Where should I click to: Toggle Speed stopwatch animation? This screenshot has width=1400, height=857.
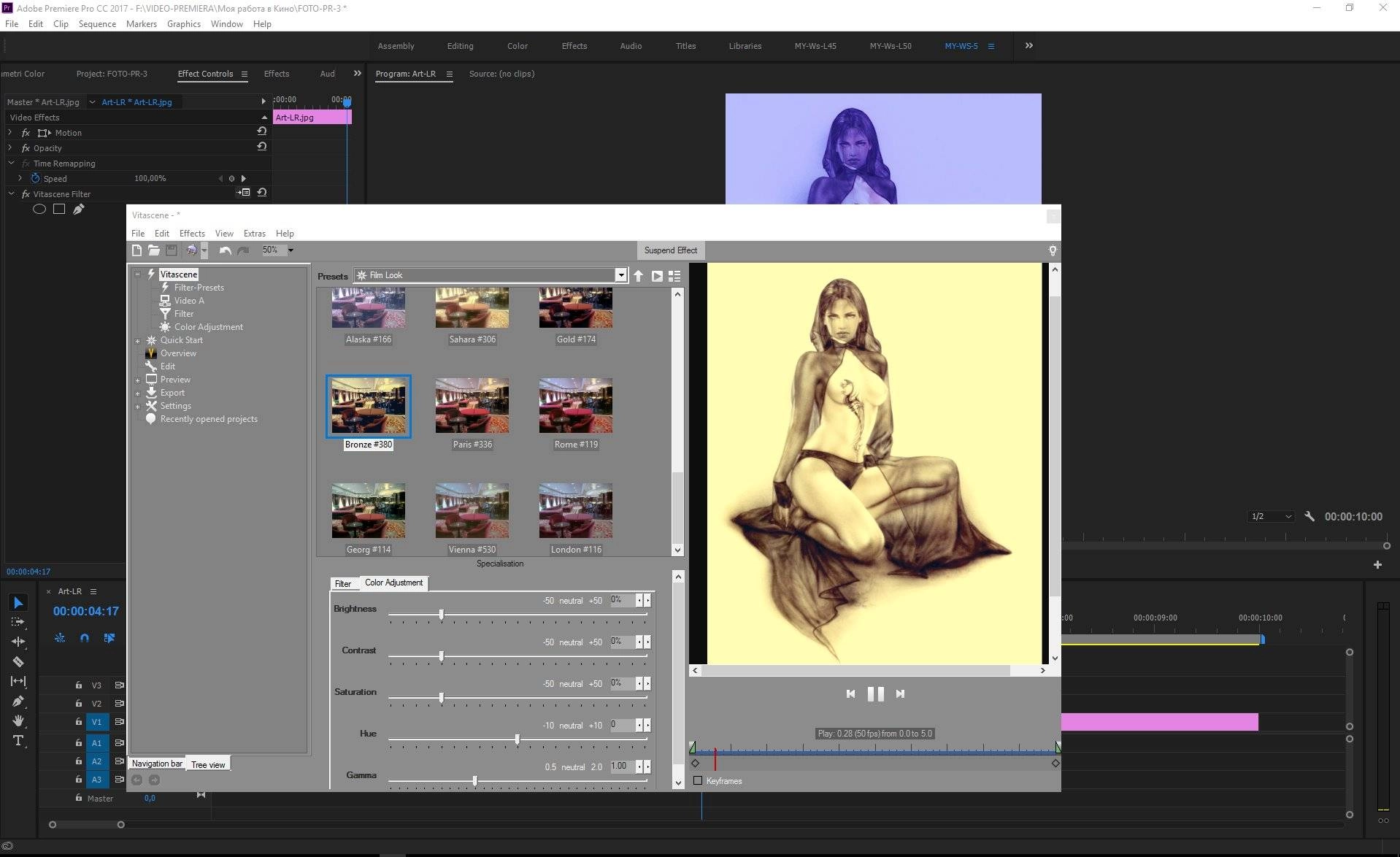(x=35, y=178)
